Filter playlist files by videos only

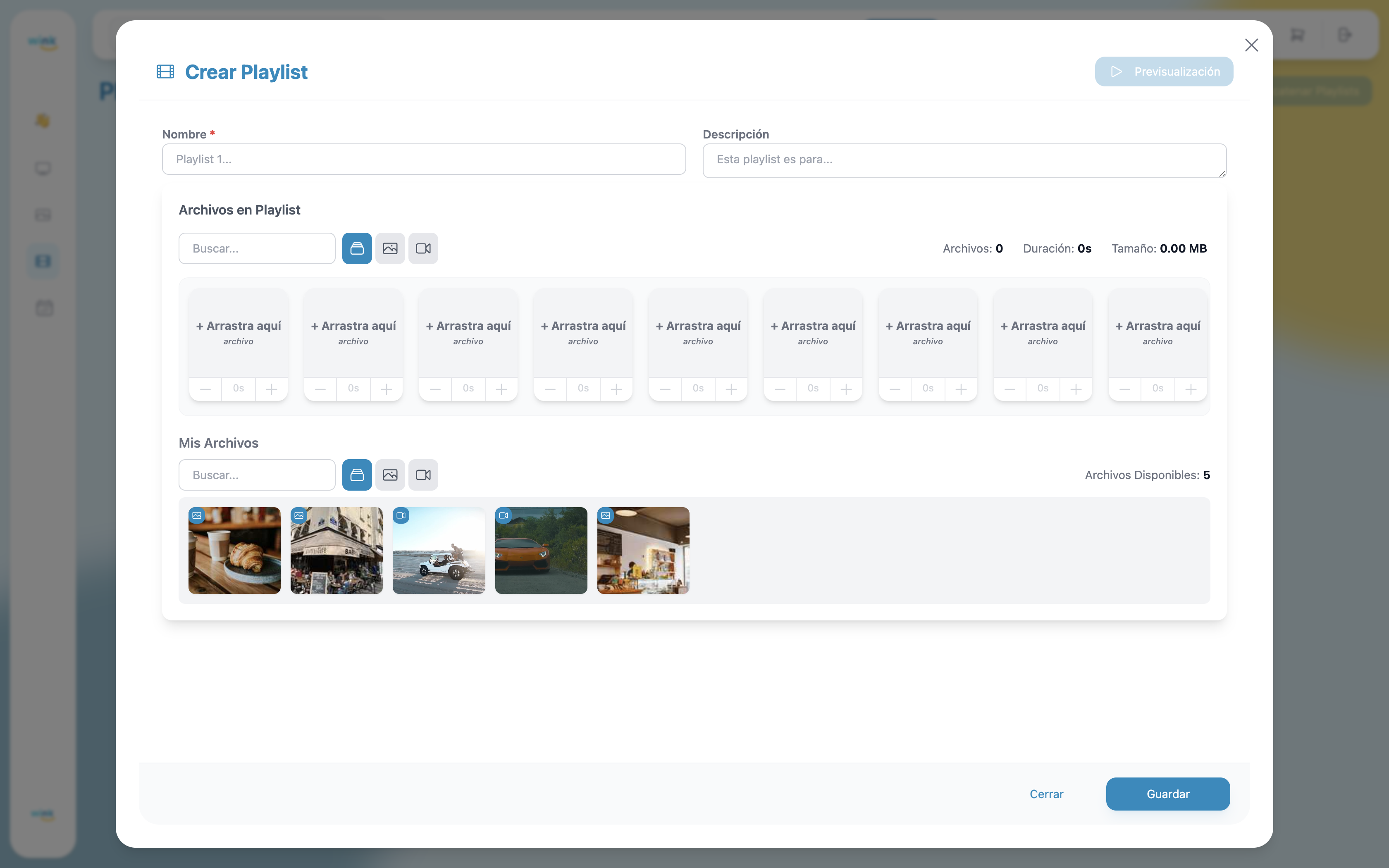(x=423, y=248)
